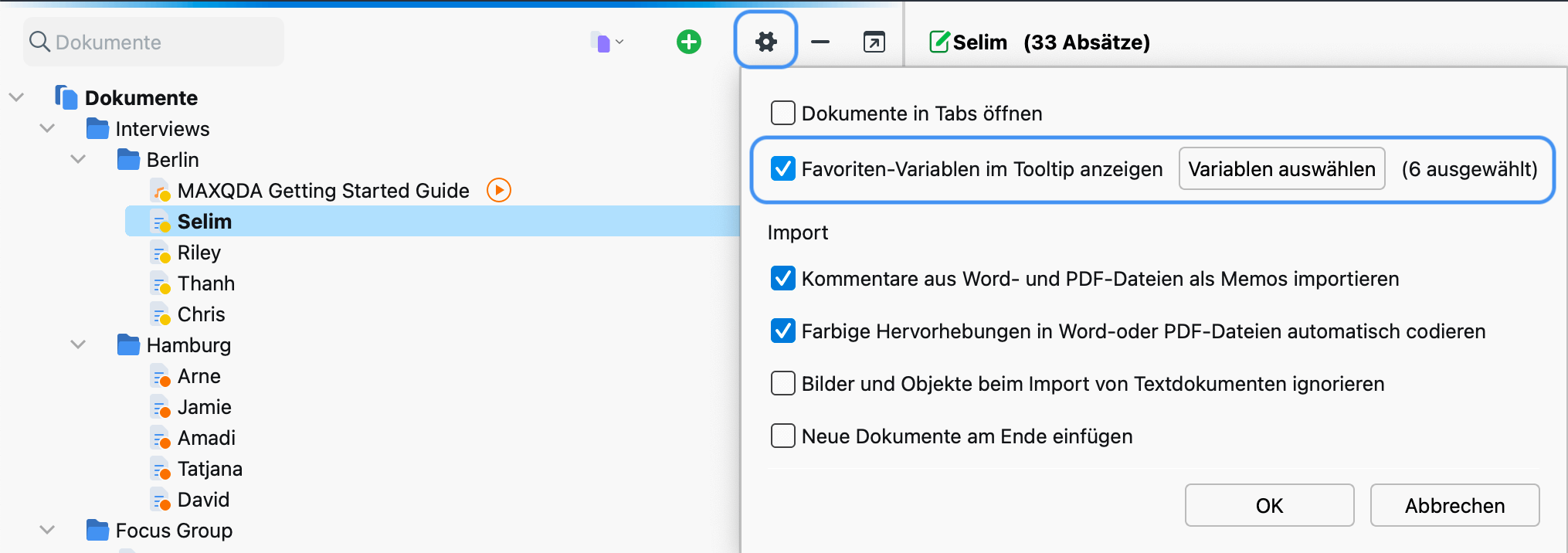The image size is (1568, 553).
Task: Collapse the Hamburg folder
Action: (78, 344)
